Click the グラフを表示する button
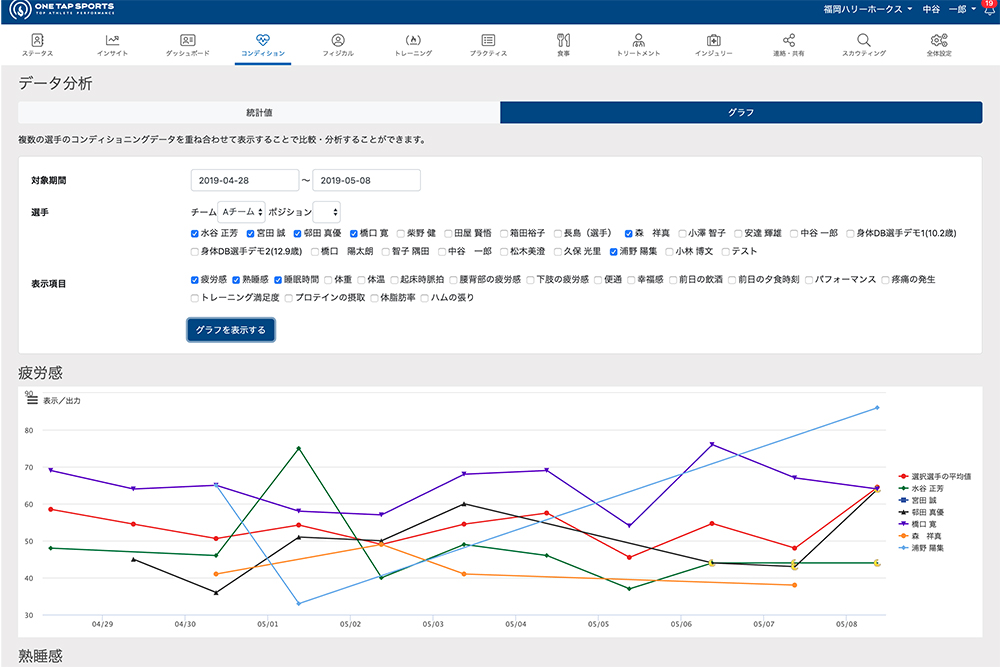Image resolution: width=1000 pixels, height=667 pixels. (230, 329)
